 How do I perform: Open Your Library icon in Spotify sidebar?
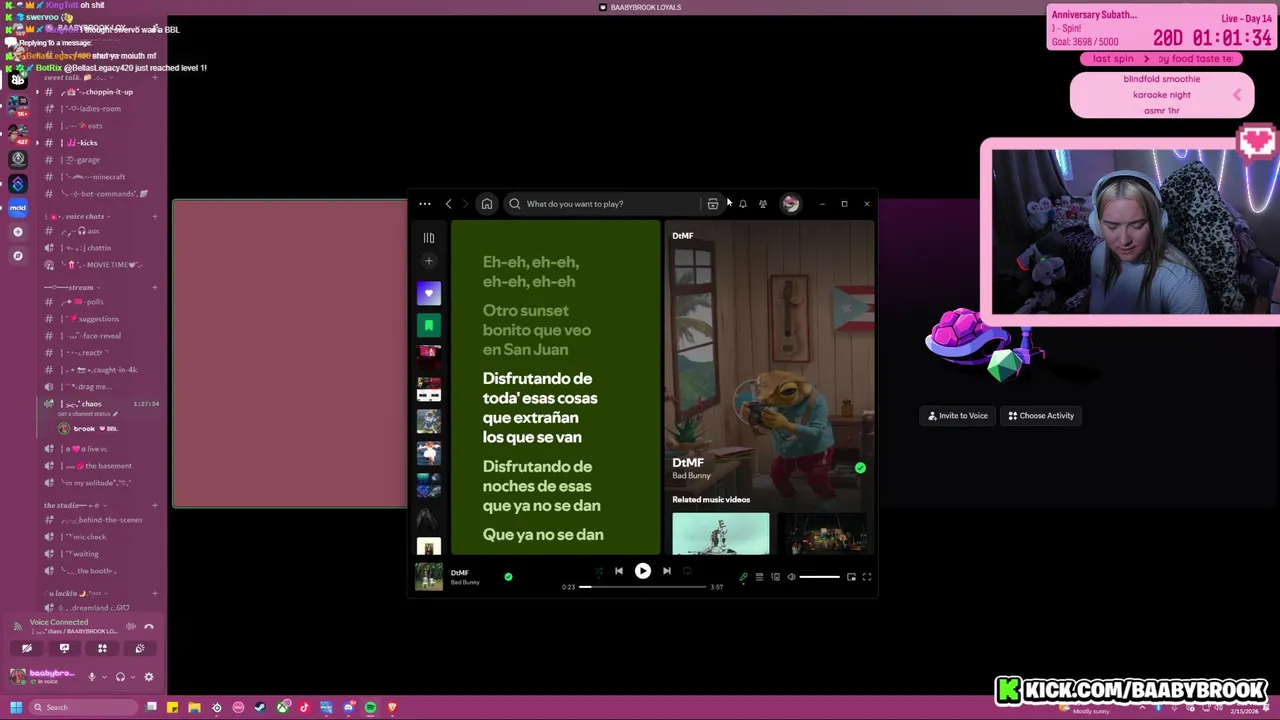(x=429, y=238)
